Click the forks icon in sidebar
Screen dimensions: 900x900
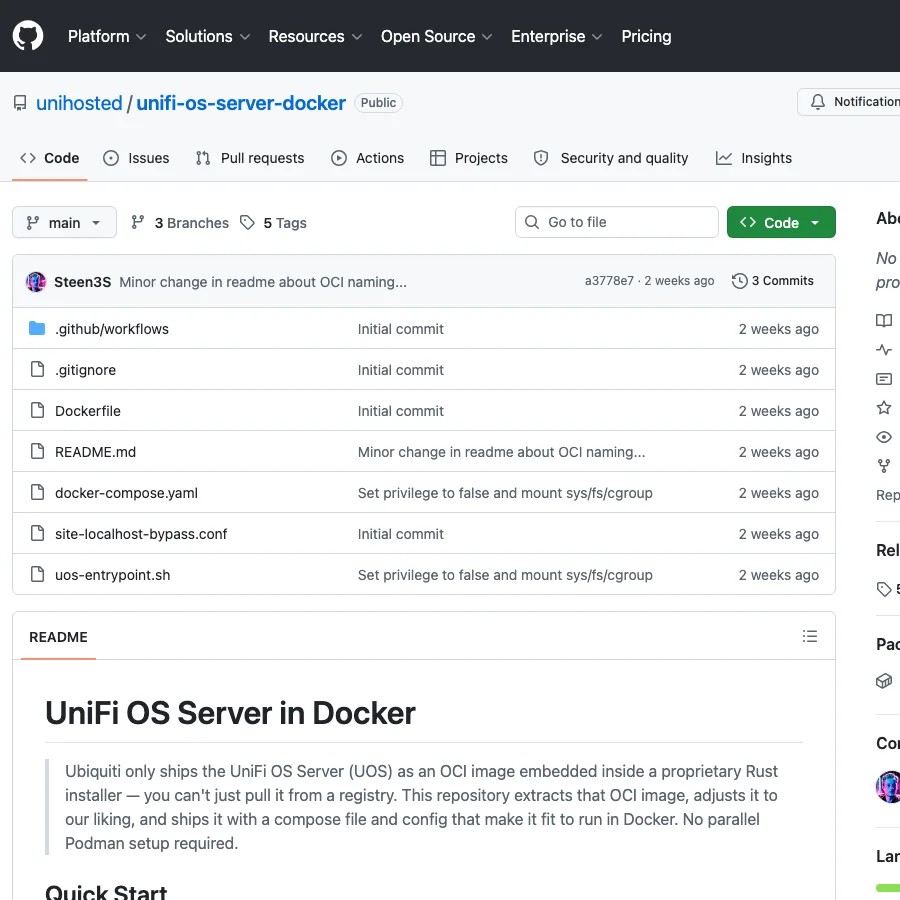click(884, 466)
